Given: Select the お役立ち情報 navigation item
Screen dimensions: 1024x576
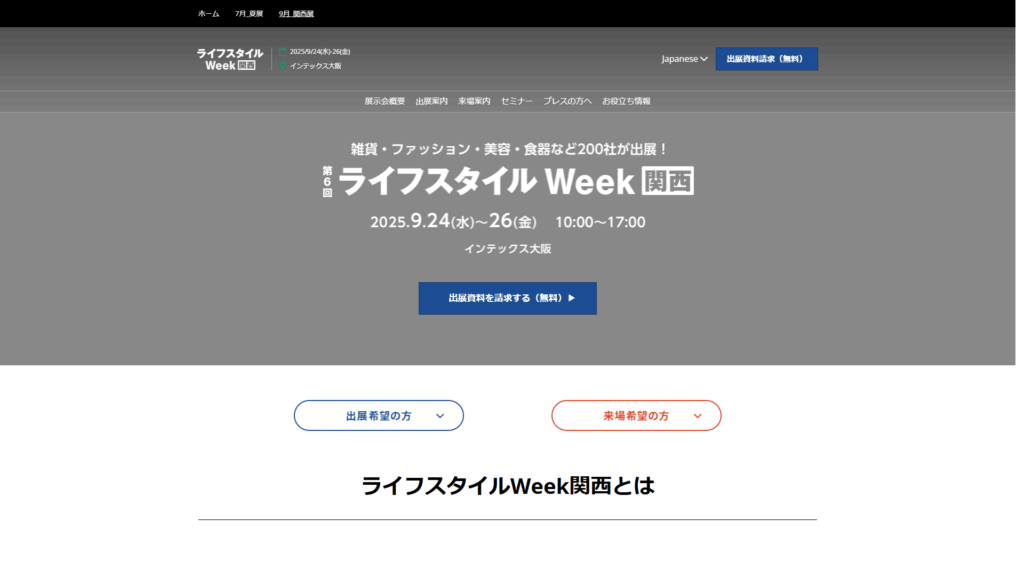Looking at the screenshot, I should point(626,101).
